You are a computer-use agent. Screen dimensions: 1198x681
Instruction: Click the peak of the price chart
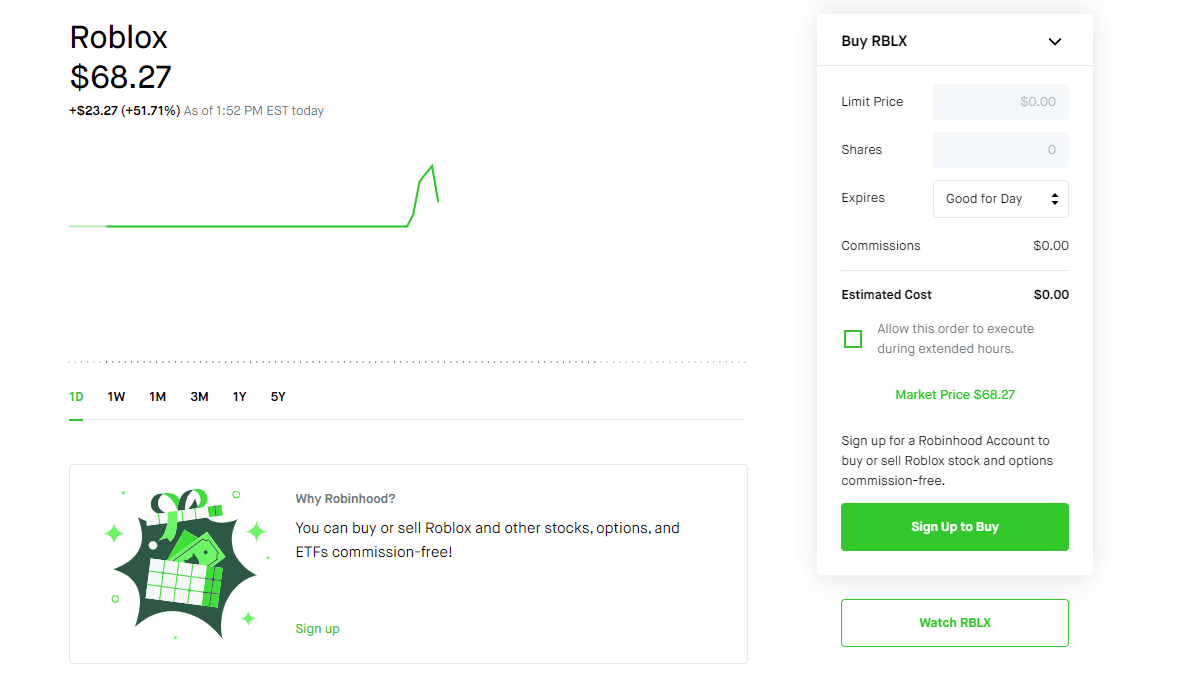click(432, 166)
